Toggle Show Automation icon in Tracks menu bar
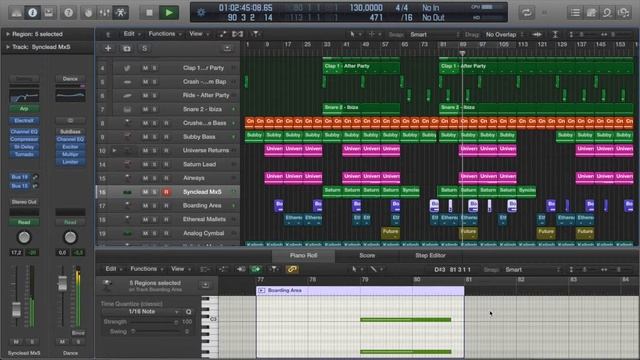 pyautogui.click(x=222, y=34)
